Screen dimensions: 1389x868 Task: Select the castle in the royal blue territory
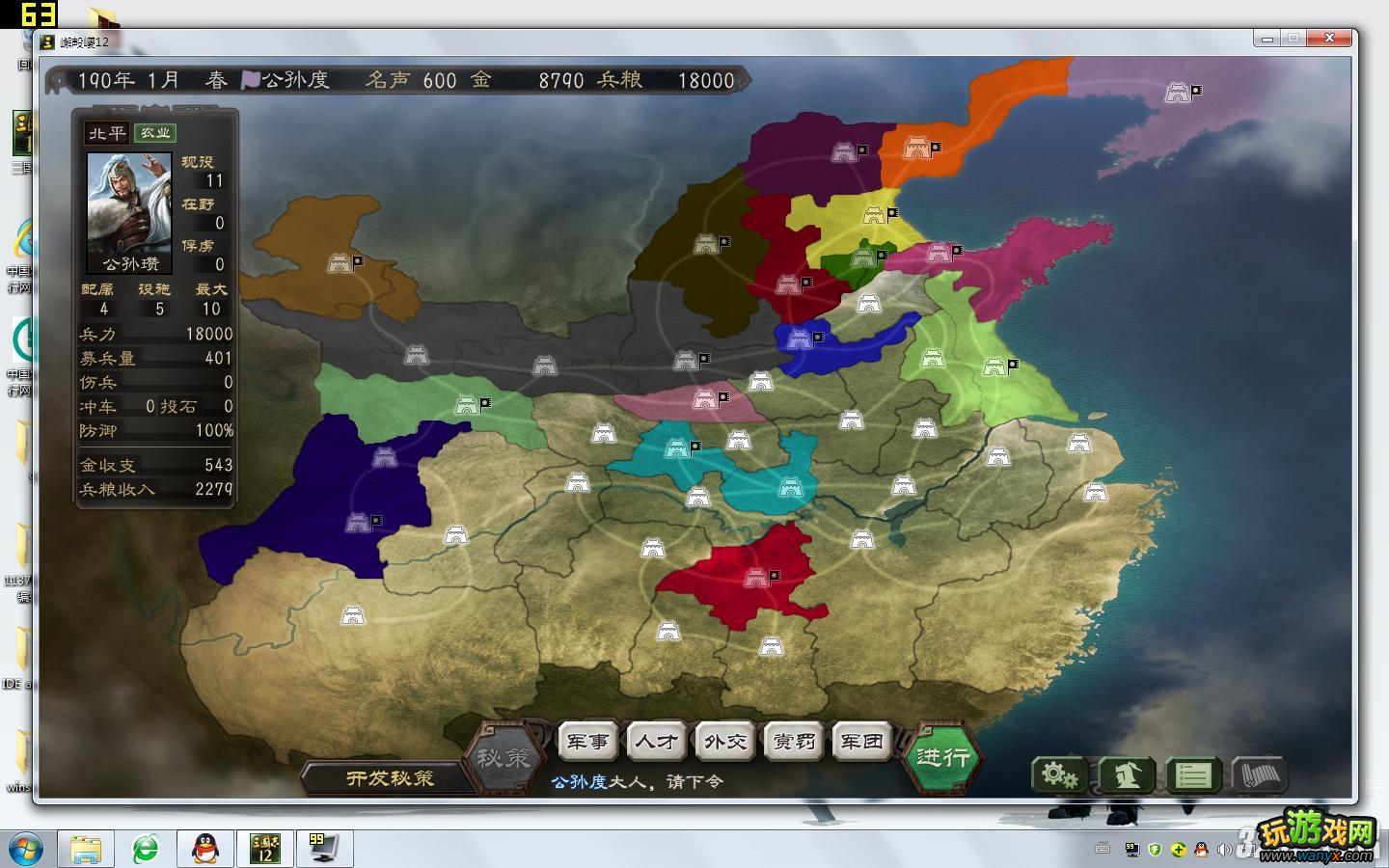click(x=800, y=339)
